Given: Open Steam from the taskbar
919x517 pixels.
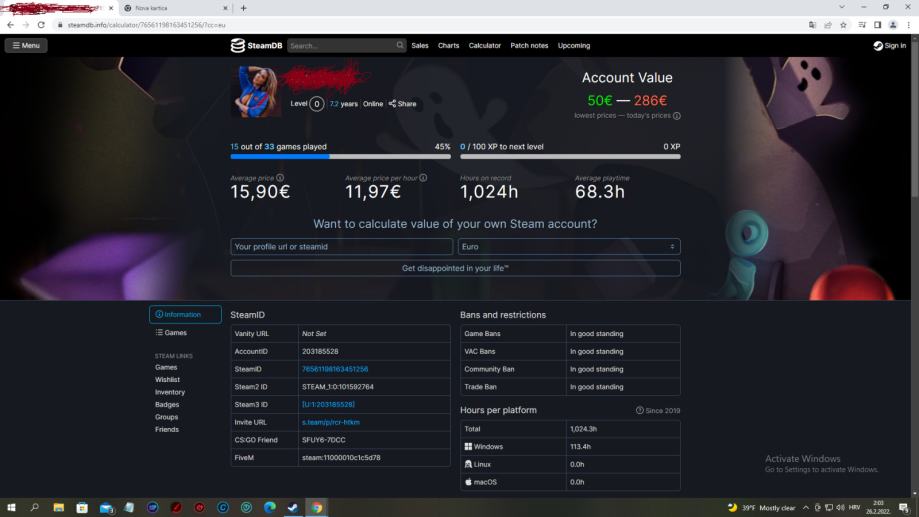Looking at the screenshot, I should (x=293, y=508).
